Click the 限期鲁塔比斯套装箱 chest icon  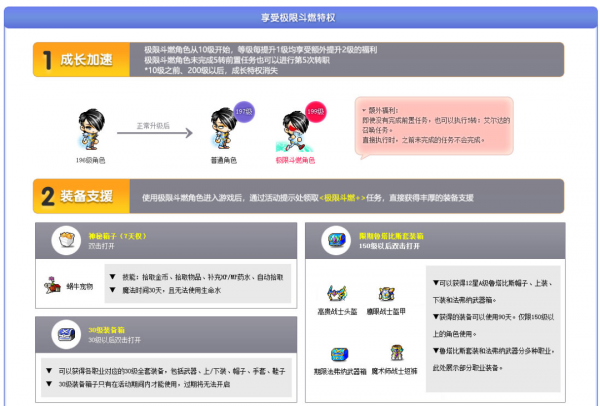point(336,241)
